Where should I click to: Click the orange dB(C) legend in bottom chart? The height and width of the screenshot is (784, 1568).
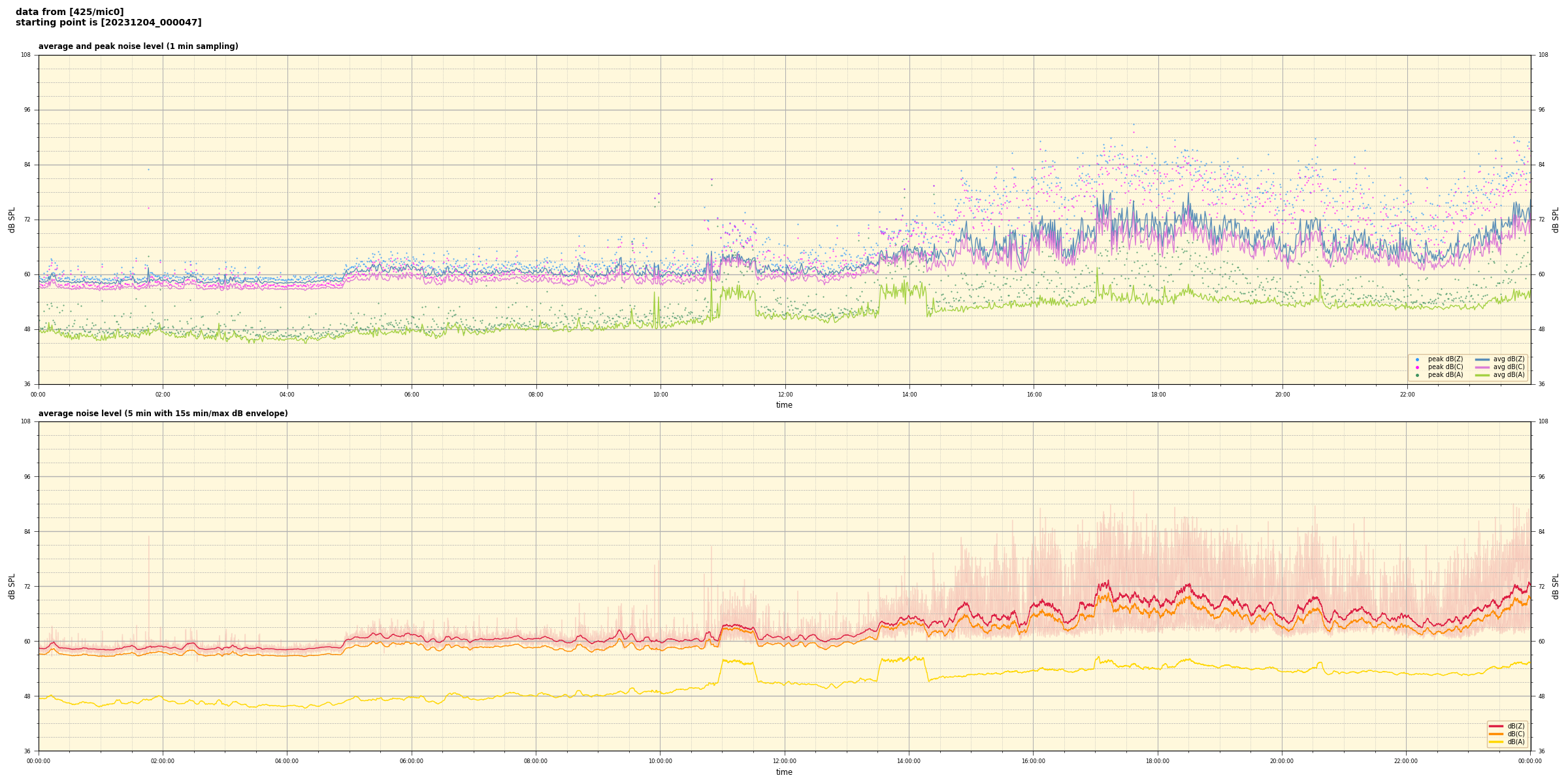(x=1496, y=734)
